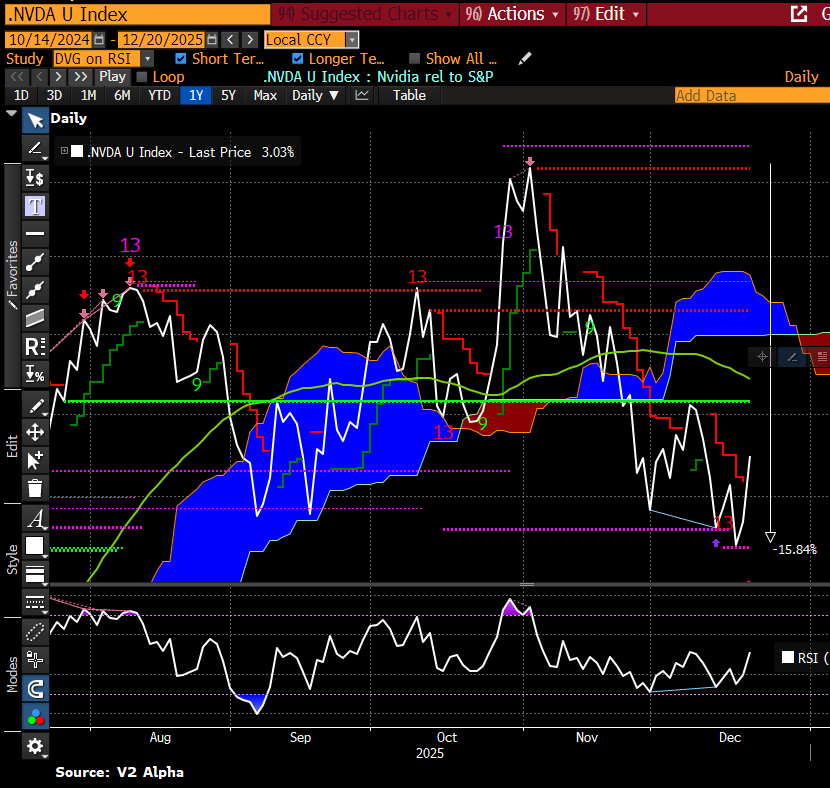Open the white fill color swatch

click(x=35, y=546)
